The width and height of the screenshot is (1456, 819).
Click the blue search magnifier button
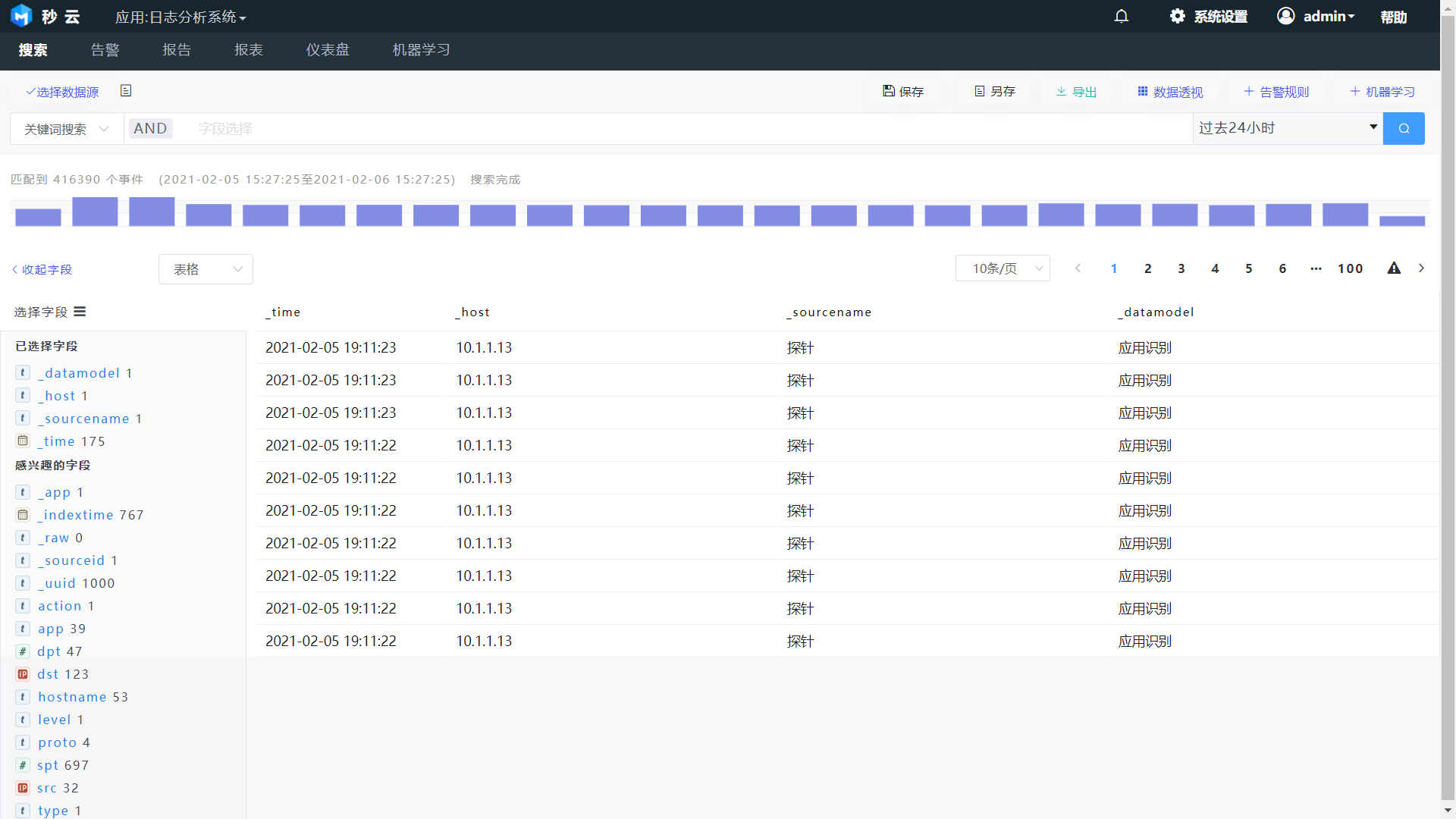pyautogui.click(x=1403, y=128)
